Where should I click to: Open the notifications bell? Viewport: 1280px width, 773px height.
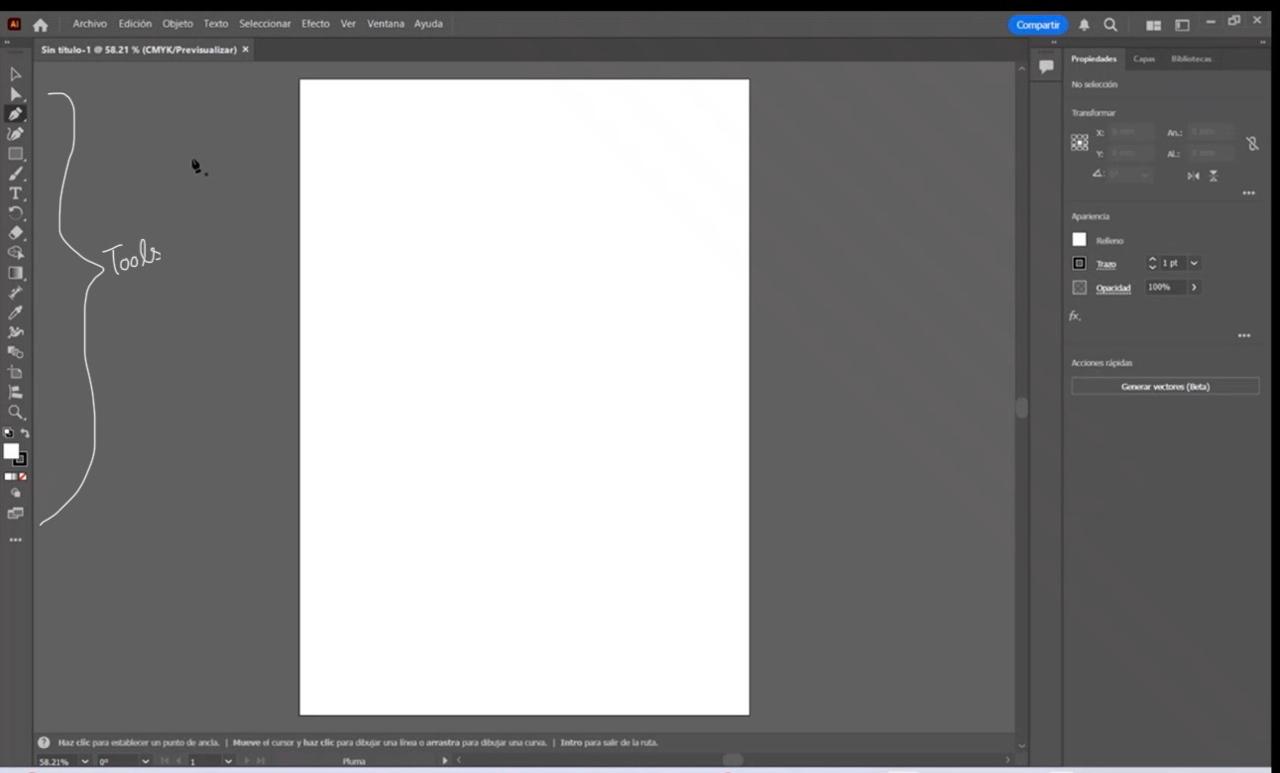coord(1084,24)
